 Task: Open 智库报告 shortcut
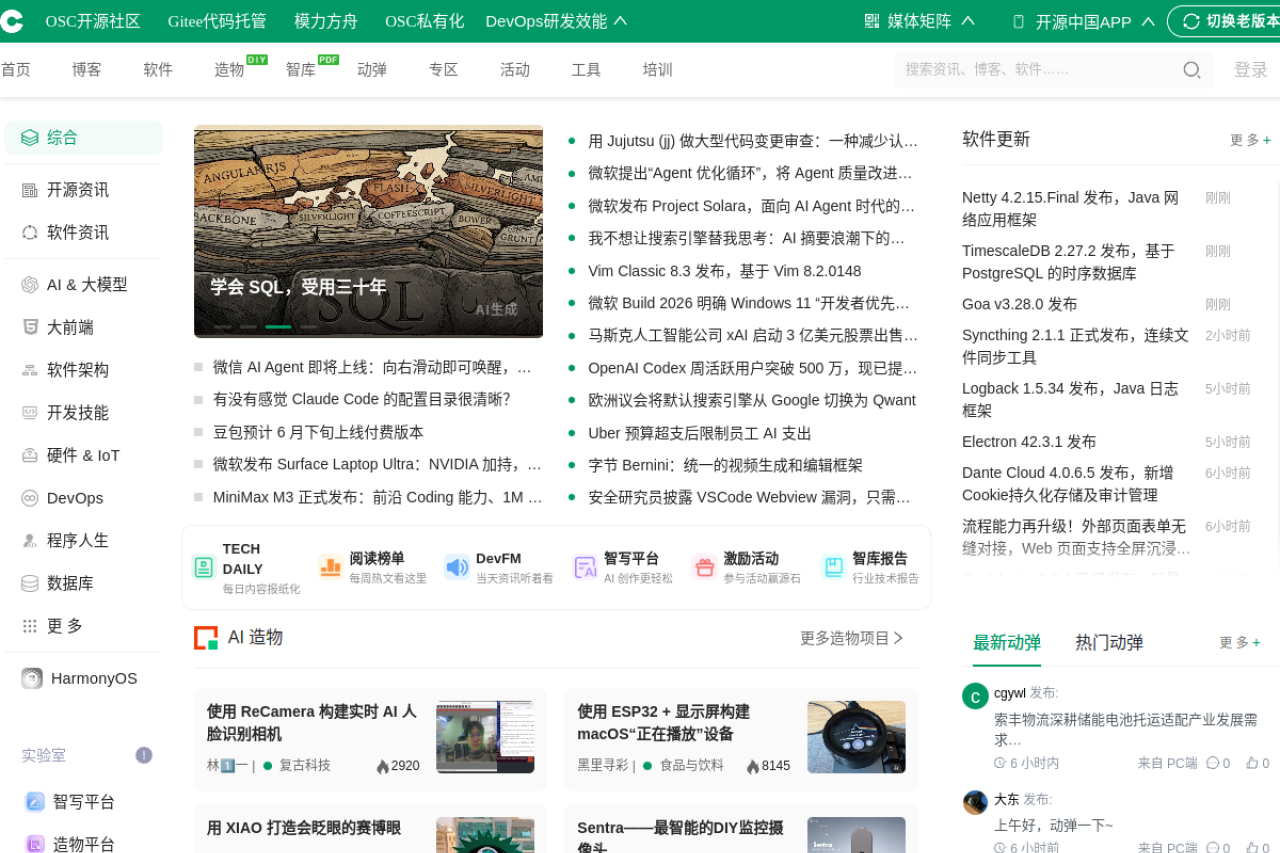[x=870, y=568]
